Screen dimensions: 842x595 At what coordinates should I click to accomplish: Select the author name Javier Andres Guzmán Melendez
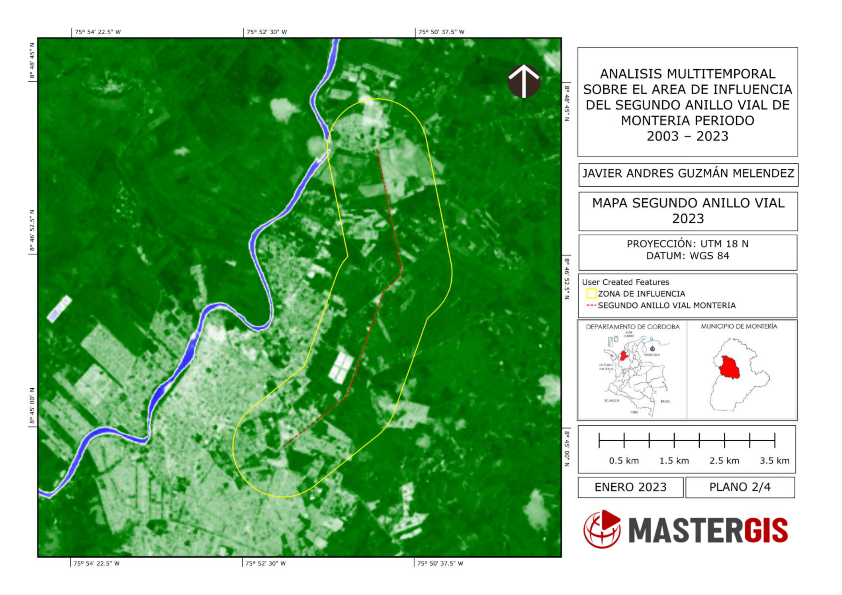pyautogui.click(x=687, y=173)
